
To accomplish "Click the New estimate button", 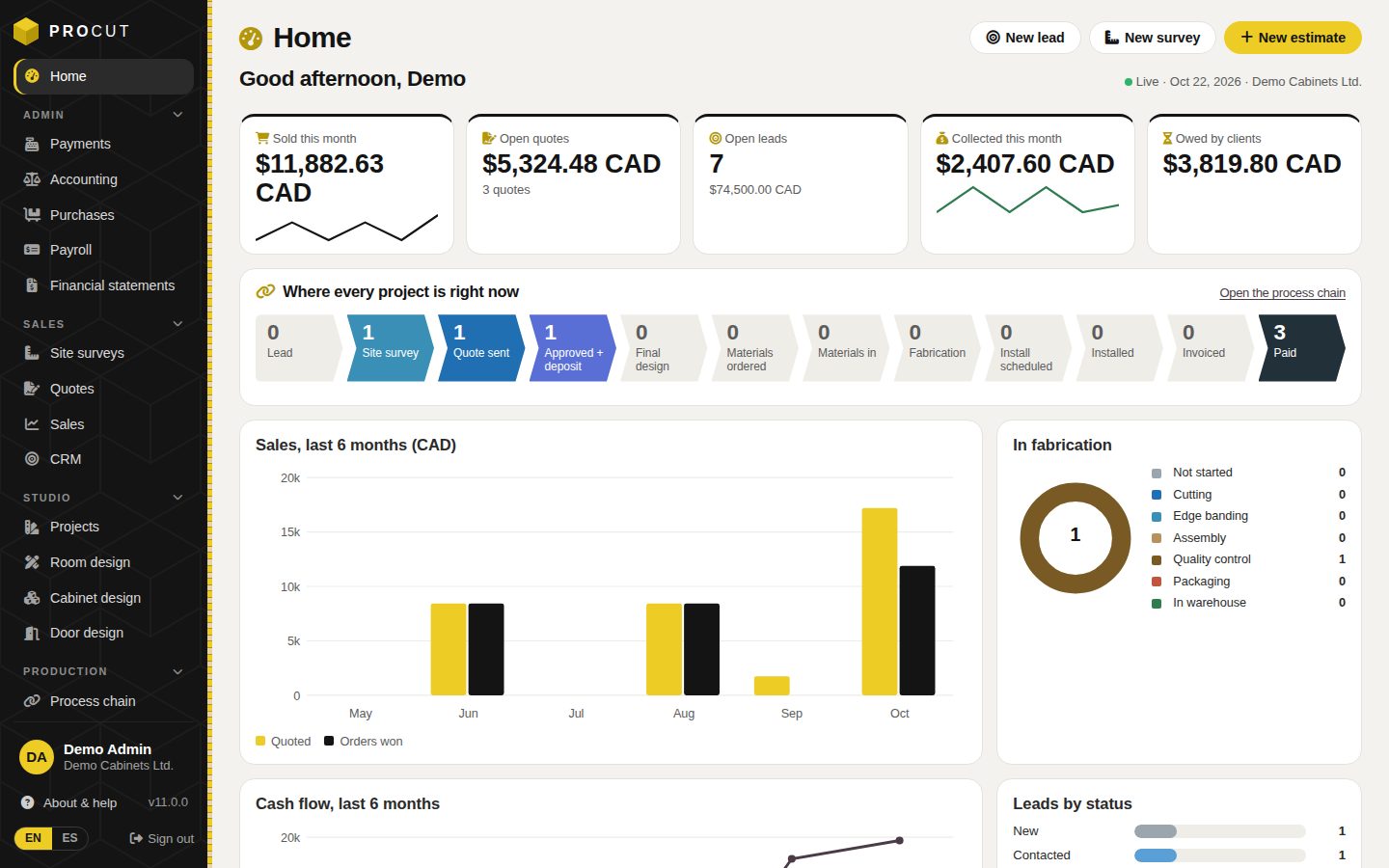I will tap(1293, 38).
